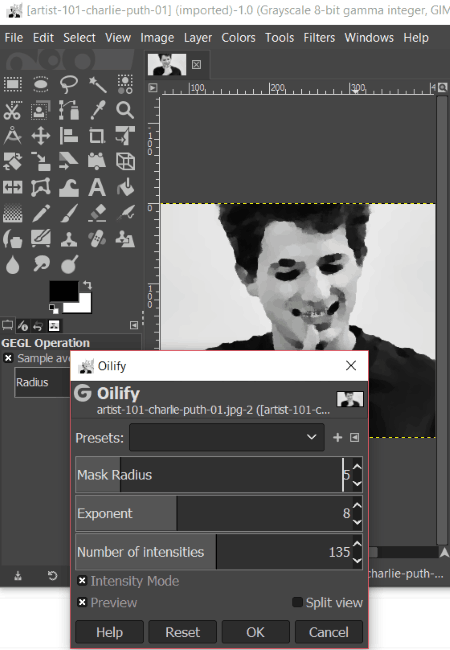The width and height of the screenshot is (450, 650).
Task: Open the Filters menu
Action: pos(319,38)
